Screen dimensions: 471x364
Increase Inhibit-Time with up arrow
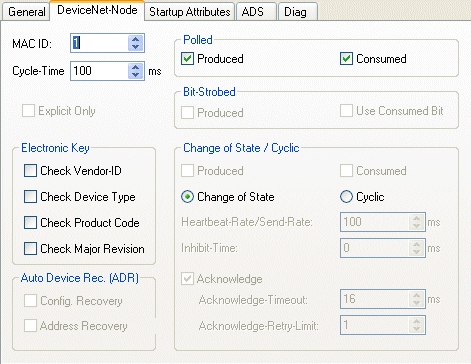(417, 244)
